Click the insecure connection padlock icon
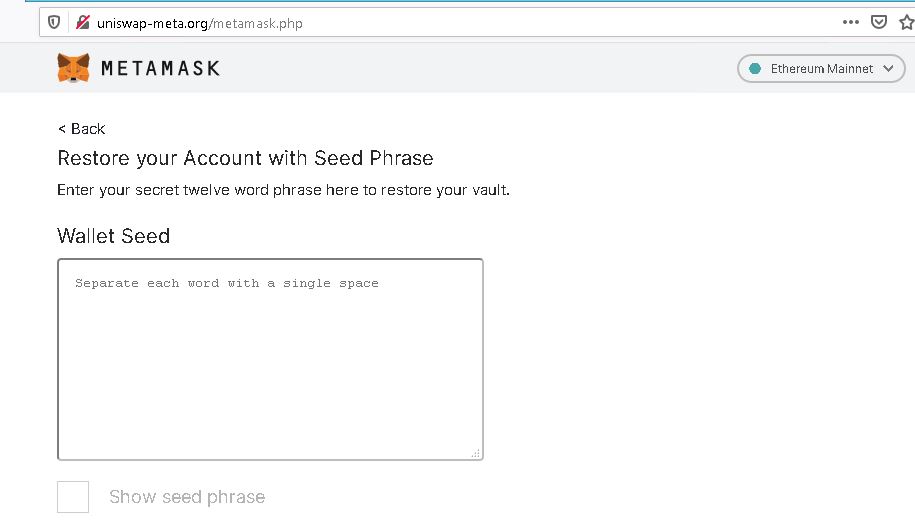Viewport: 915px width, 524px height. point(82,23)
